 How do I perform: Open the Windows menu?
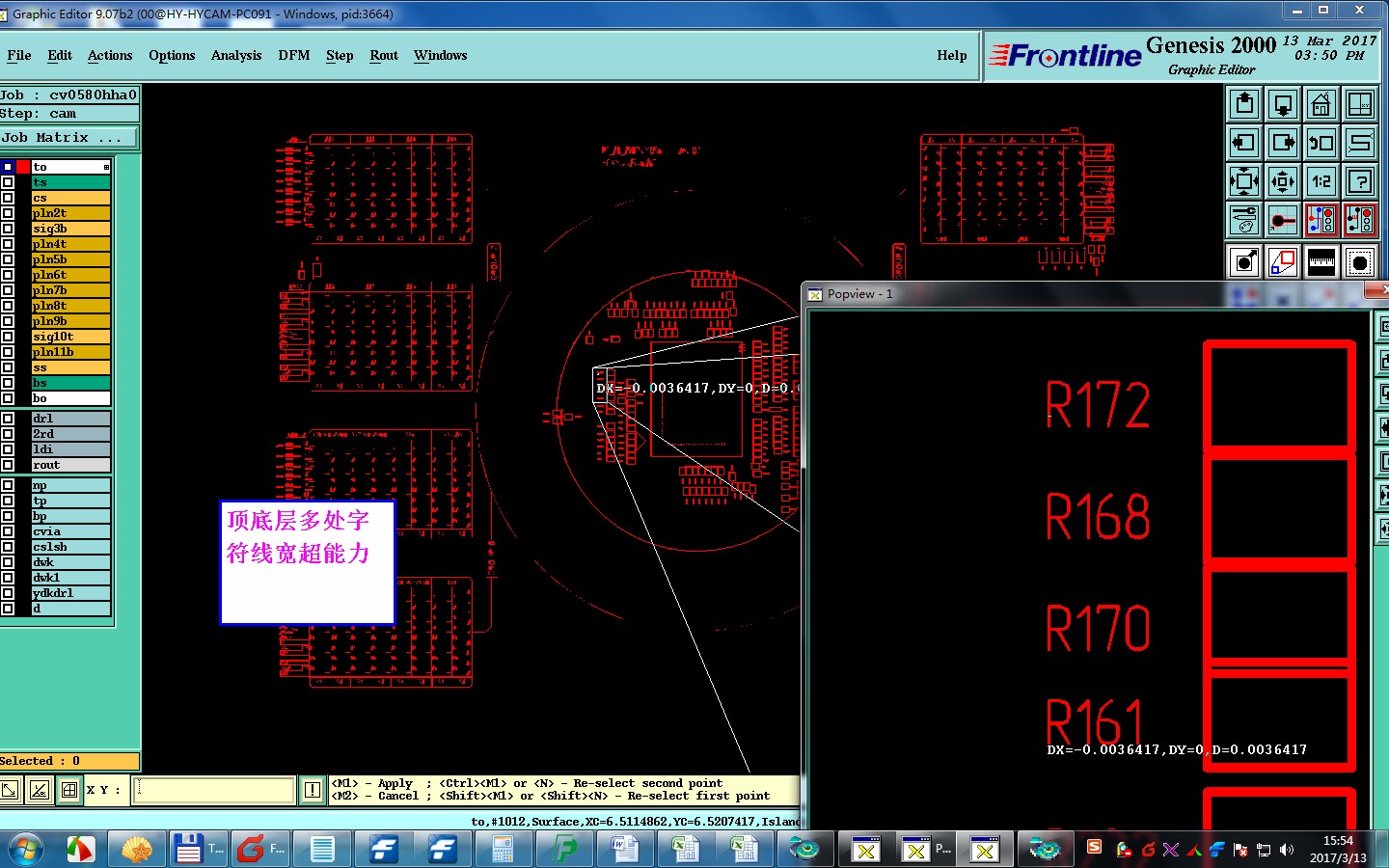pos(441,55)
